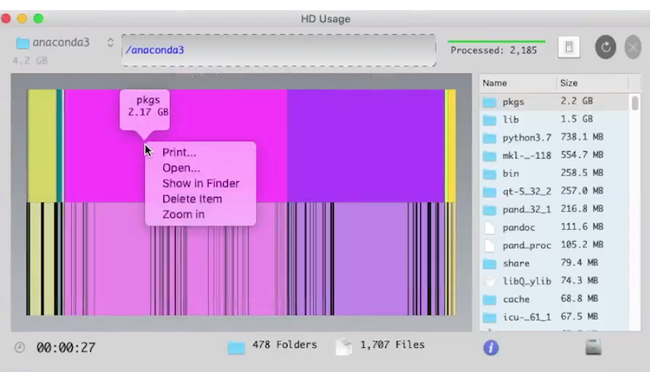Click the refresh scan circular arrow icon
The image size is (650, 382).
click(605, 47)
